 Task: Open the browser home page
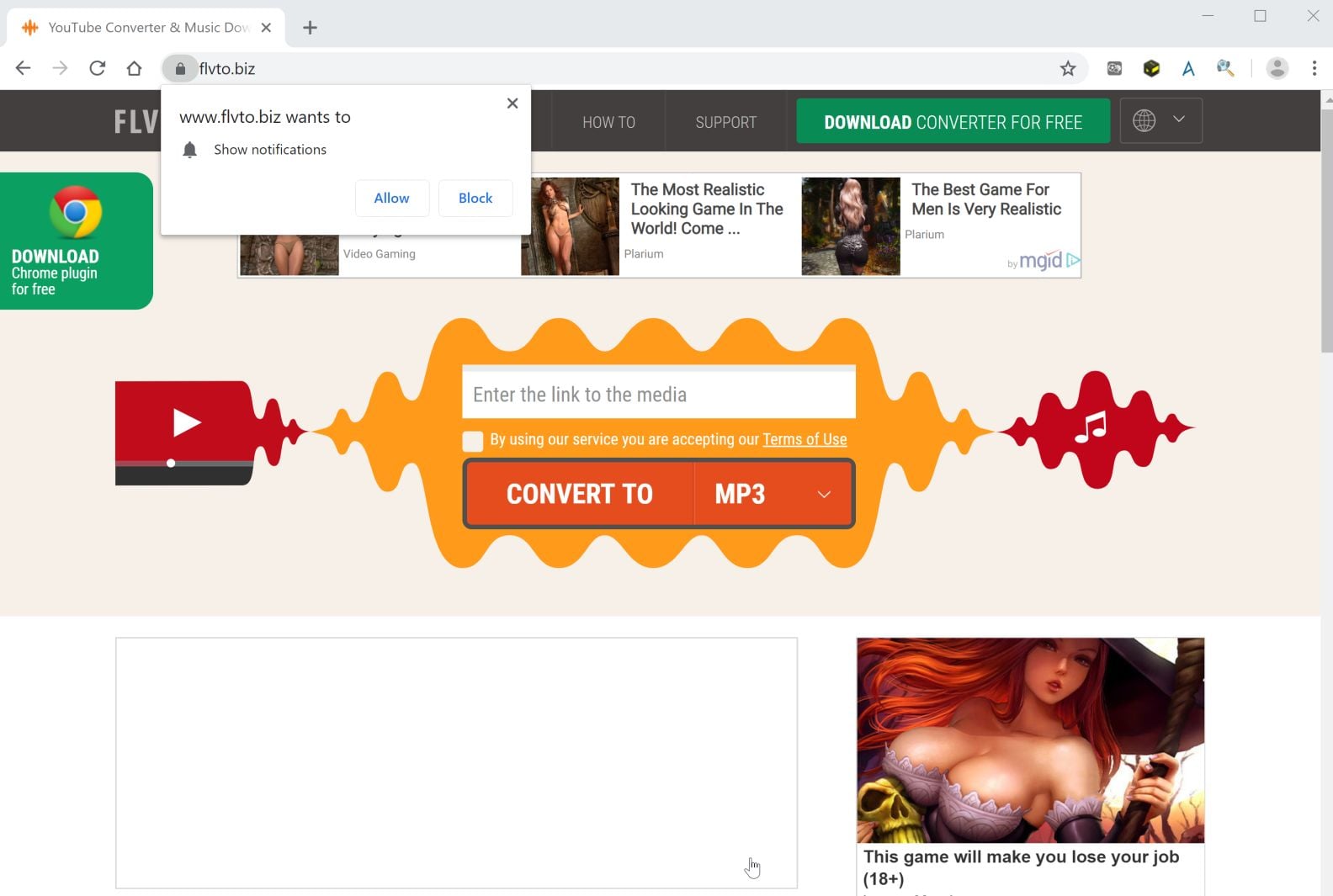(134, 68)
